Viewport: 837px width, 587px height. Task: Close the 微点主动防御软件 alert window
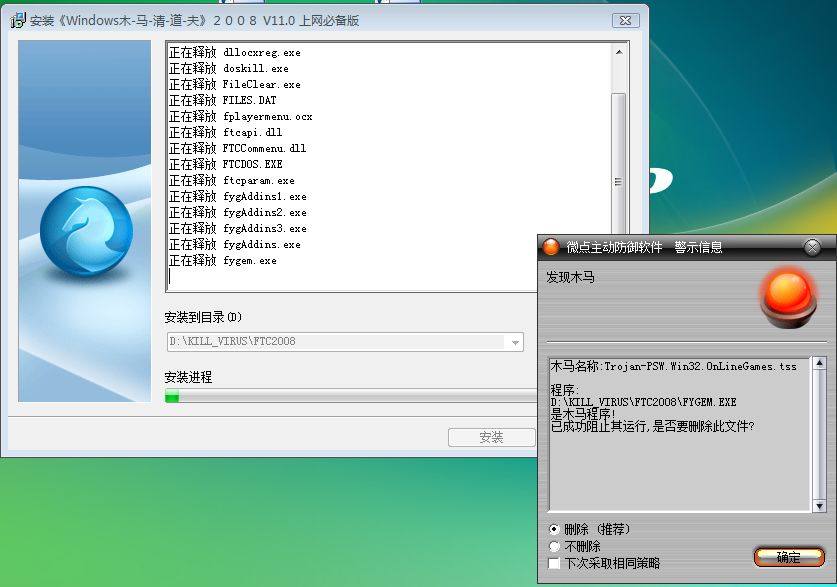tap(812, 247)
